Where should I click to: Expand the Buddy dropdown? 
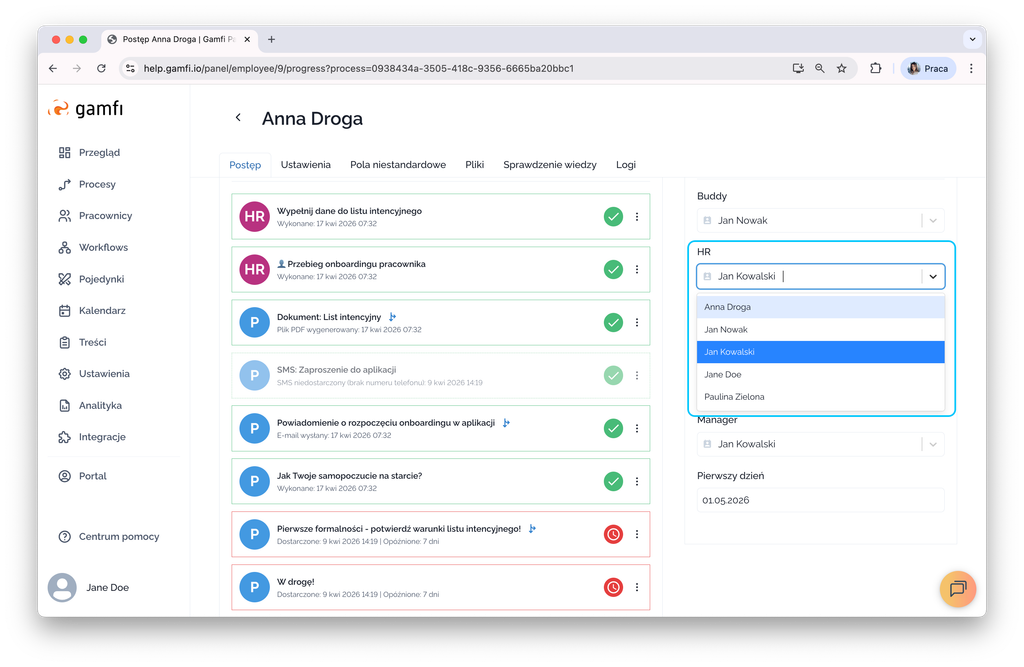pos(932,220)
